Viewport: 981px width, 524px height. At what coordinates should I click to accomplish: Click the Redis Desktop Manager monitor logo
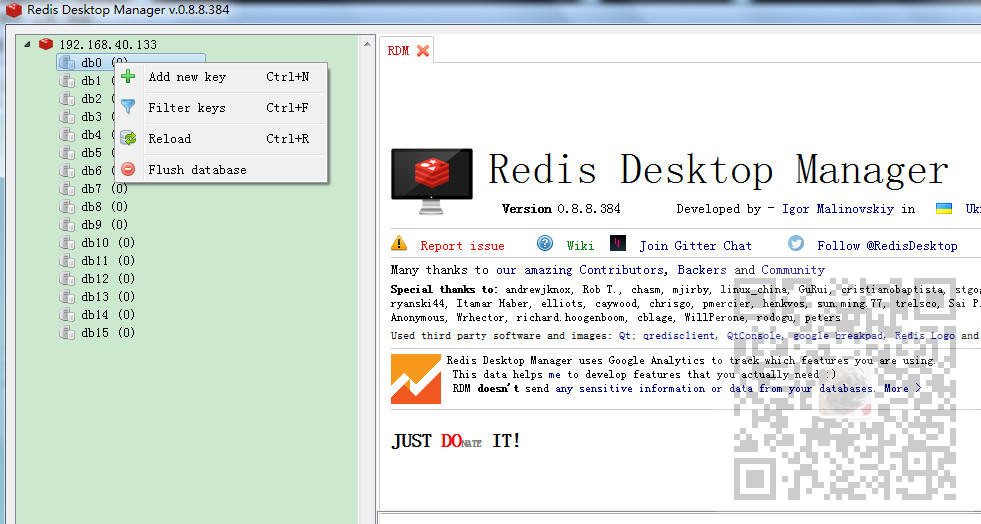[x=432, y=181]
